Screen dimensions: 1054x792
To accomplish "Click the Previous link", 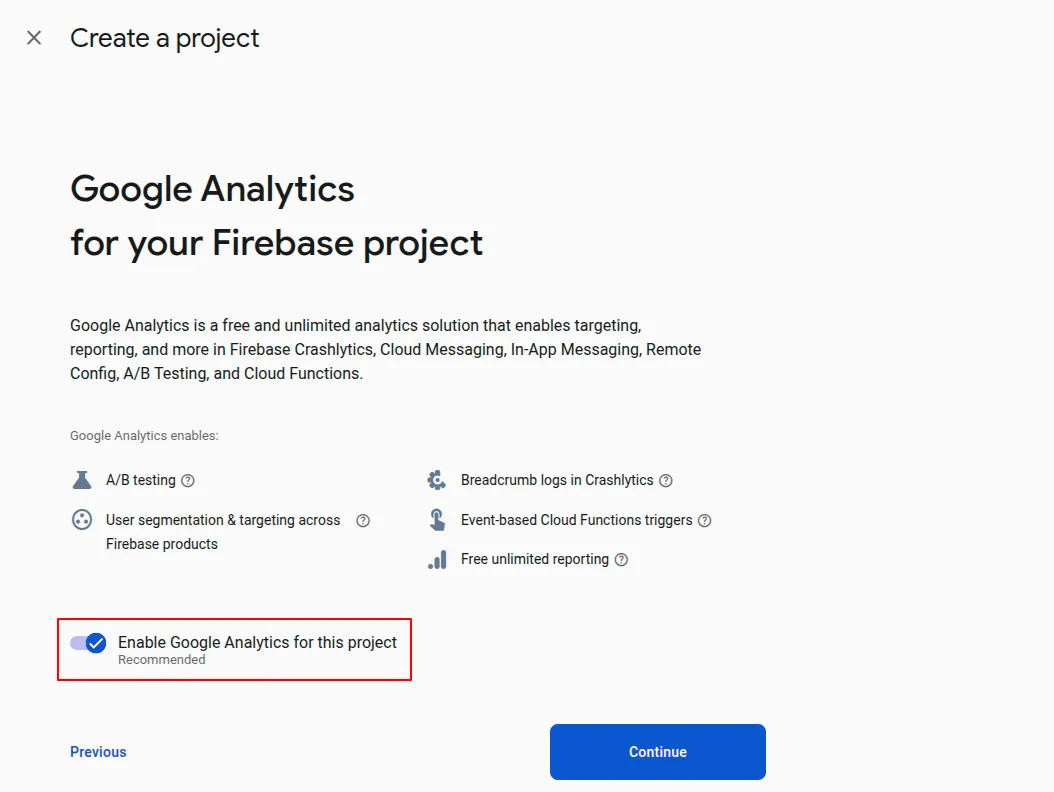I will (97, 751).
